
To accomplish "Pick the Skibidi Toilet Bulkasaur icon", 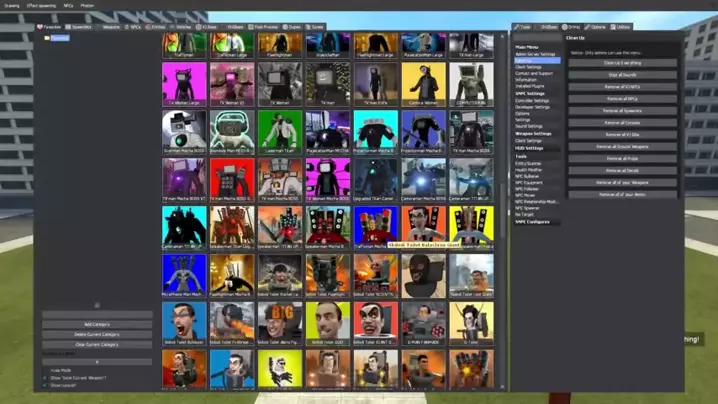I will [184, 322].
